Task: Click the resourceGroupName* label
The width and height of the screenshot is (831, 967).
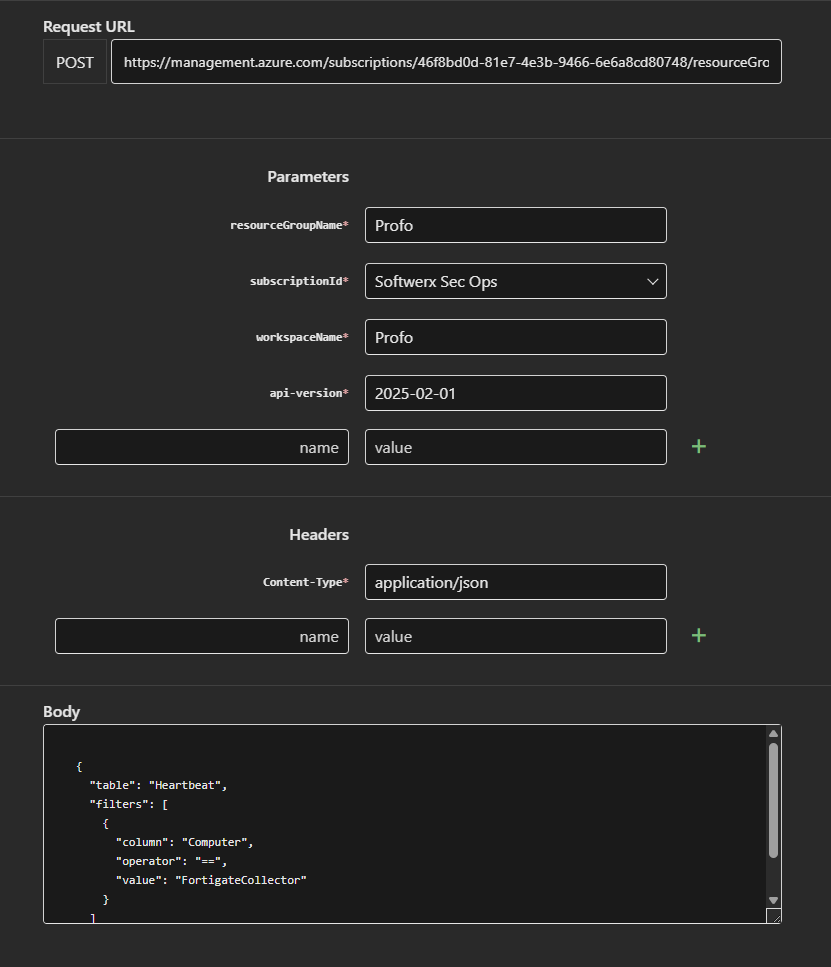Action: tap(289, 225)
